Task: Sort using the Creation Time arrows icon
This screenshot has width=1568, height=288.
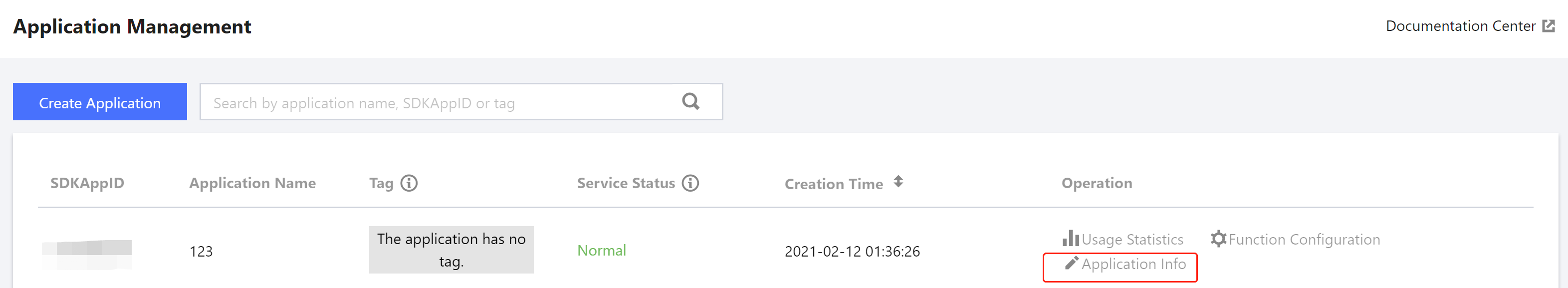Action: tap(898, 182)
